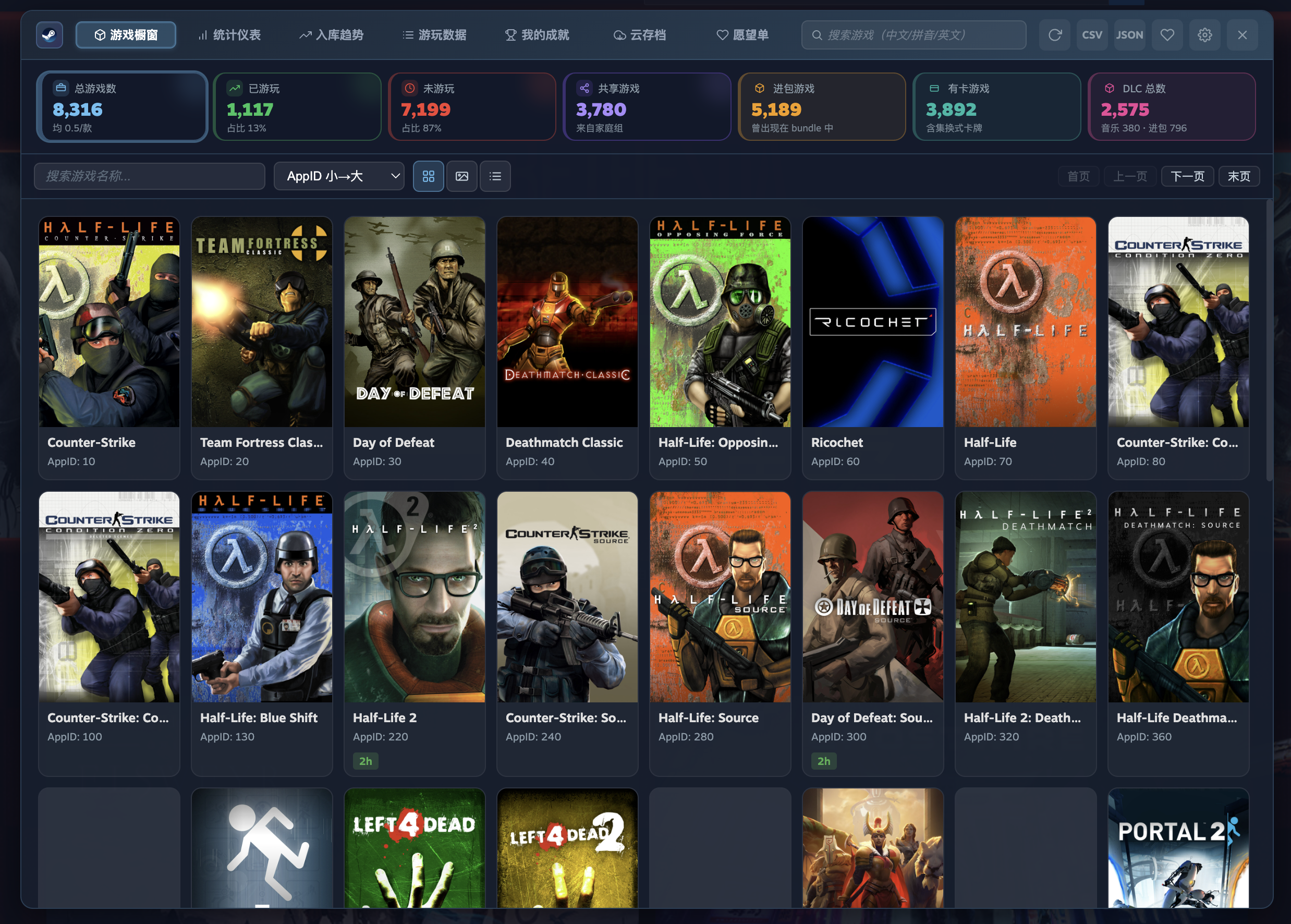The width and height of the screenshot is (1291, 924).
Task: Open 我的成就 tab
Action: [537, 35]
